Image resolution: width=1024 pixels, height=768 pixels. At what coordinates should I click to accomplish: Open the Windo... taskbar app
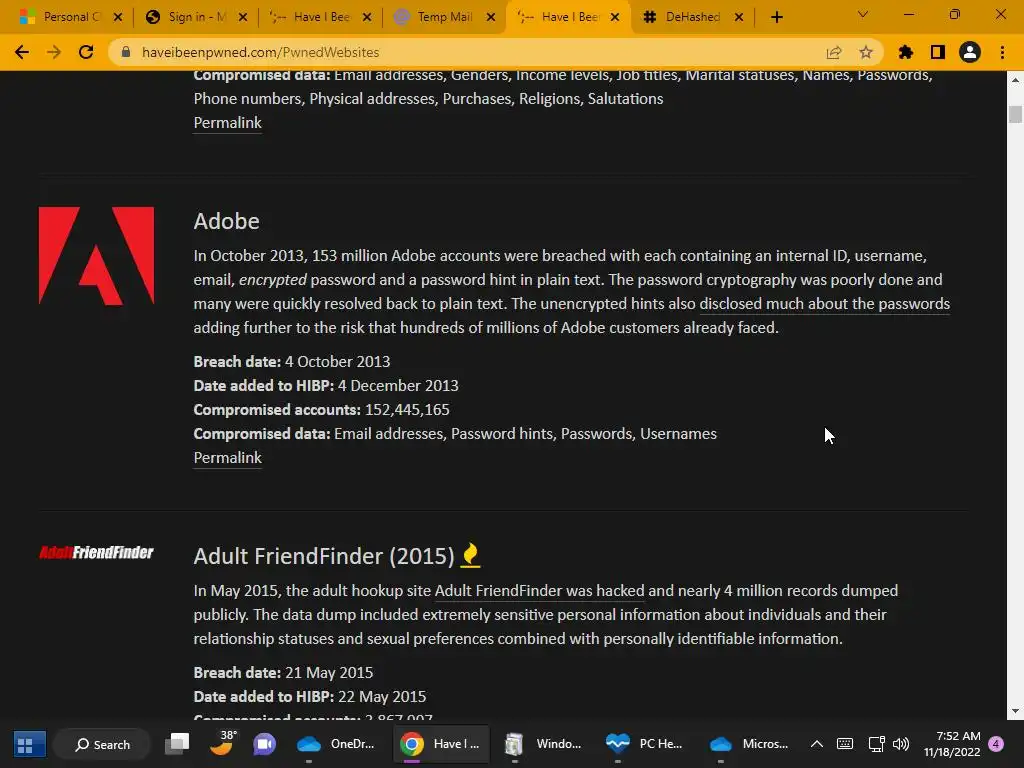pos(543,744)
